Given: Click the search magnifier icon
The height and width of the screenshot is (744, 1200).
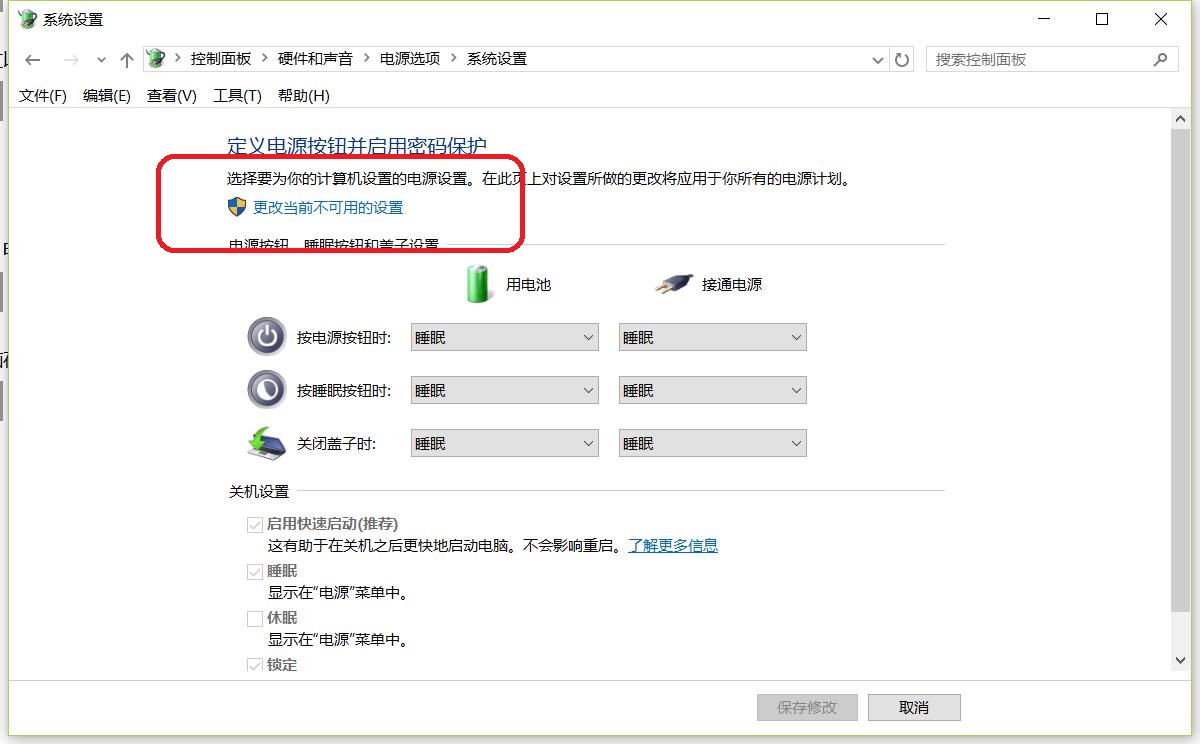Looking at the screenshot, I should 1160,59.
